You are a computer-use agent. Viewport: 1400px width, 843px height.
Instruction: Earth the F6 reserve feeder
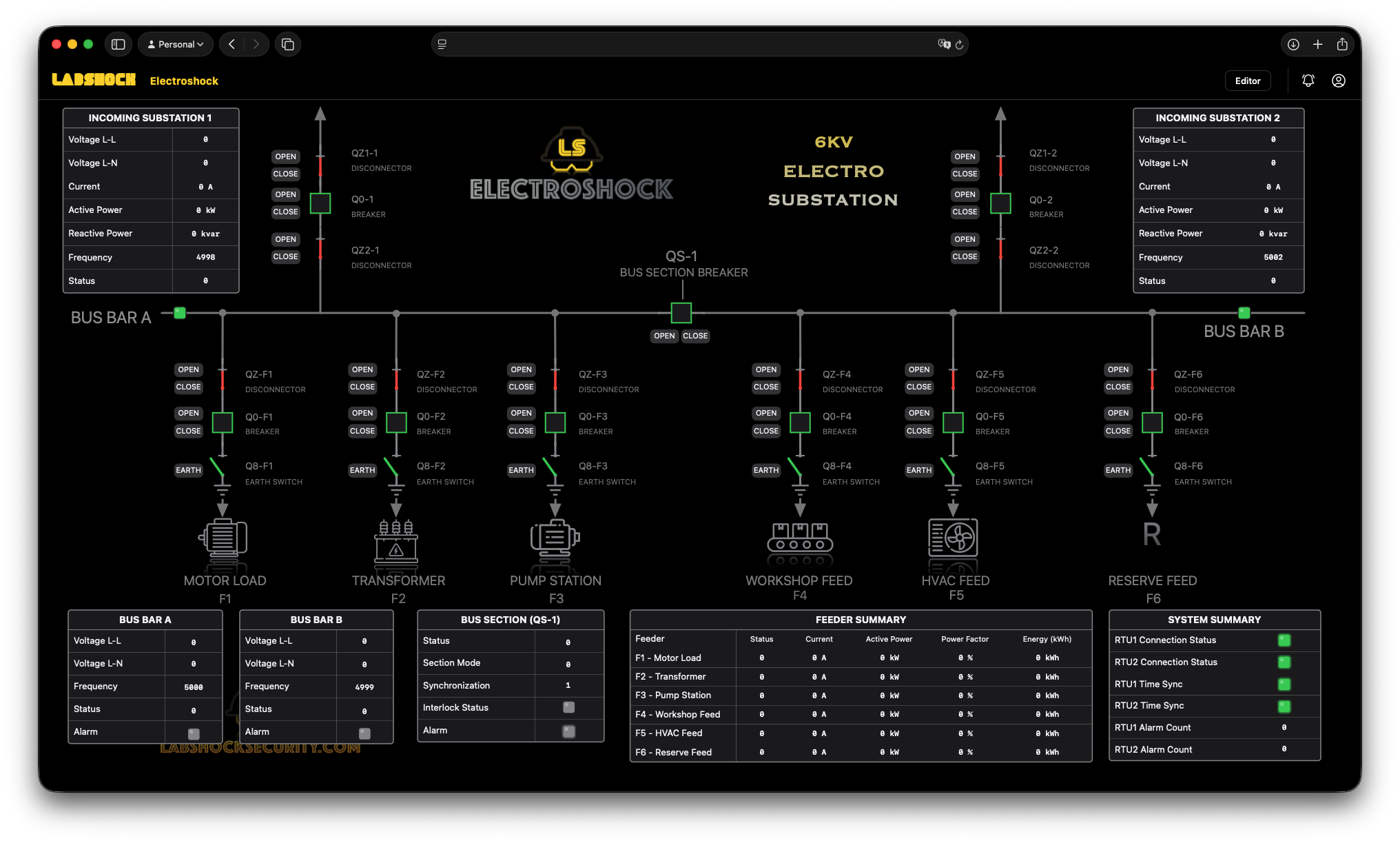1118,470
